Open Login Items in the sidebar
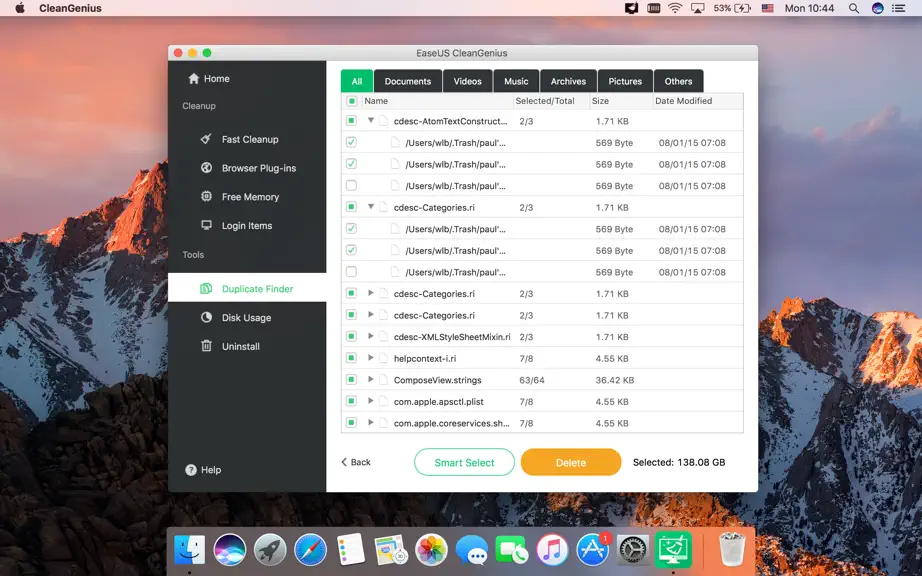 (x=236, y=226)
